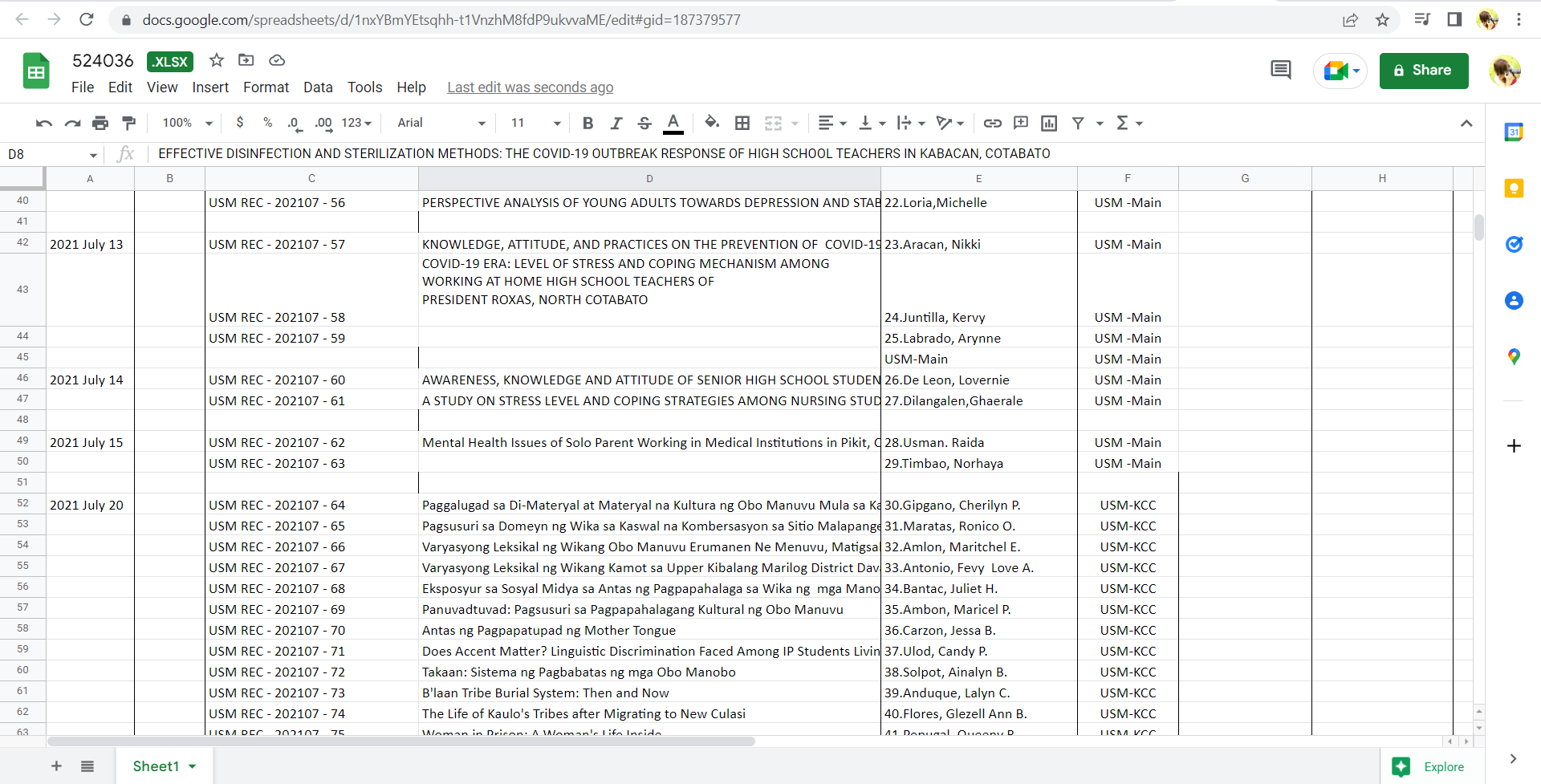The height and width of the screenshot is (784, 1541).
Task: Select the Paint format tool
Action: coord(128,123)
